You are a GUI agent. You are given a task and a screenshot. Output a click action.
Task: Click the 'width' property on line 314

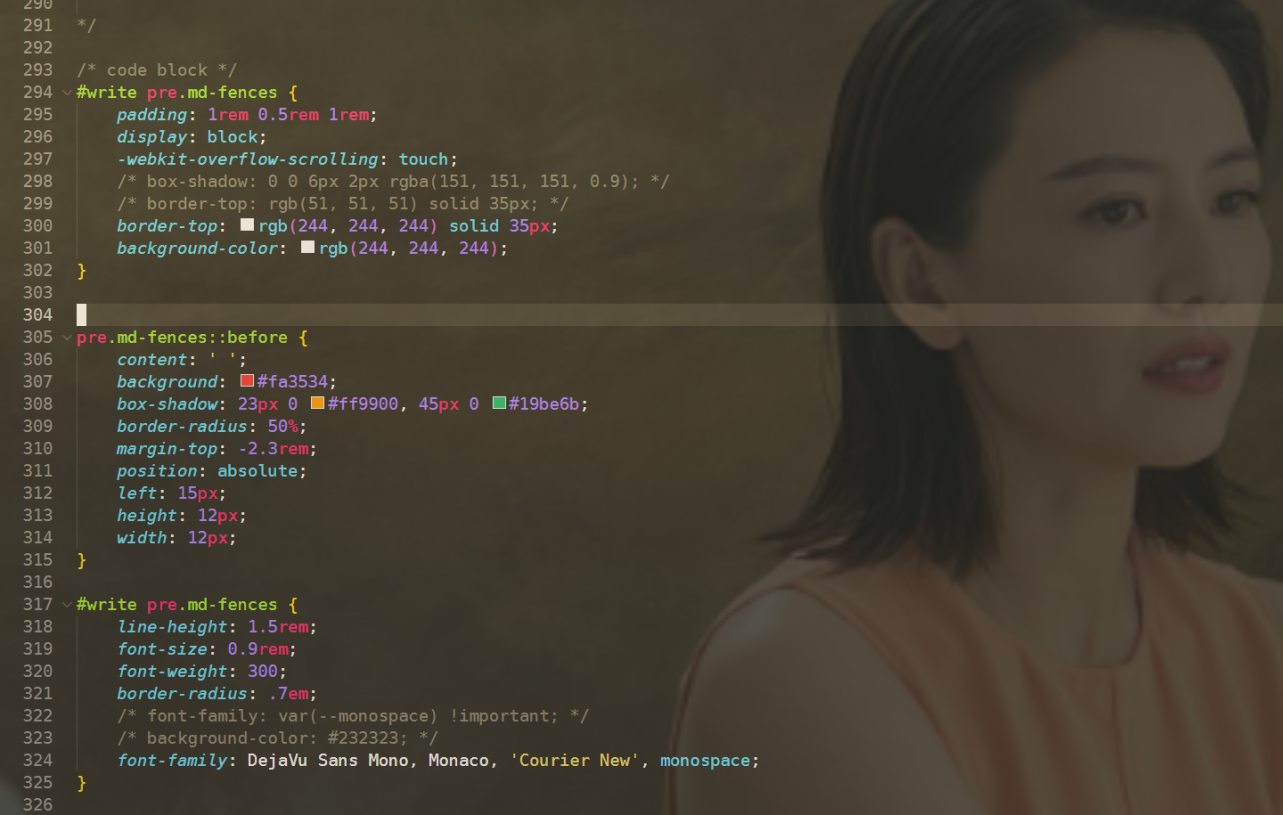tap(142, 537)
